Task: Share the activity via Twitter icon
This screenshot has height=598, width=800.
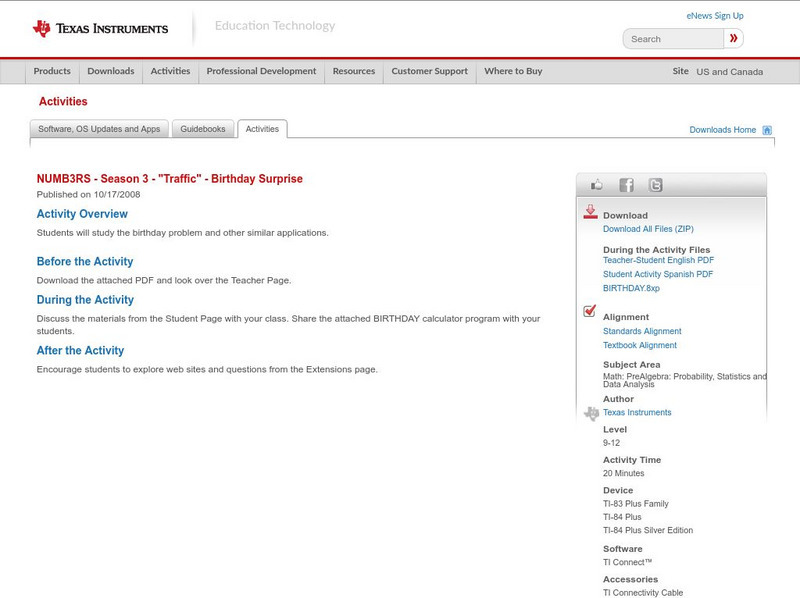Action: coord(655,185)
